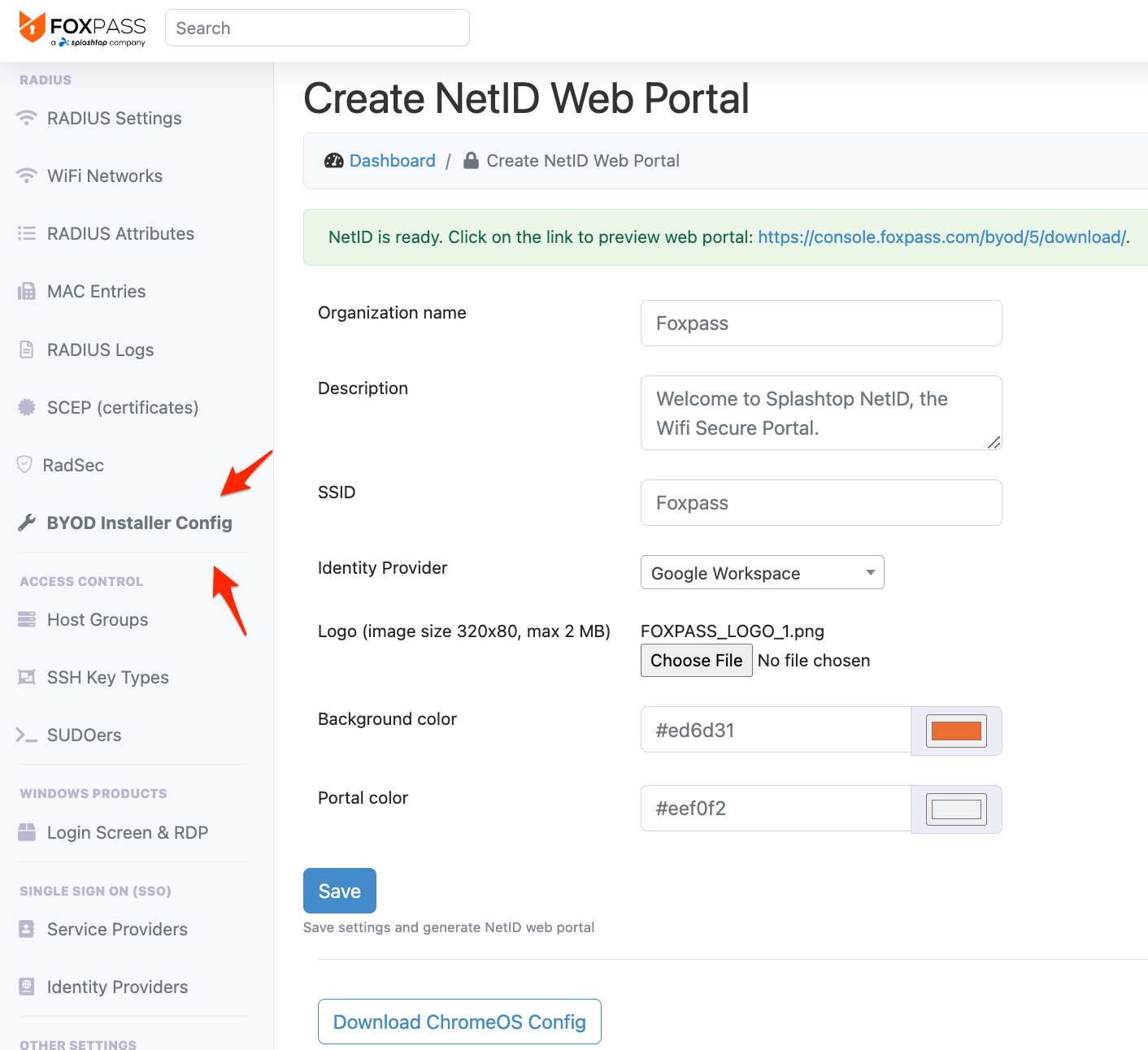Click the 'Background color' field label
The image size is (1148, 1050).
click(387, 718)
